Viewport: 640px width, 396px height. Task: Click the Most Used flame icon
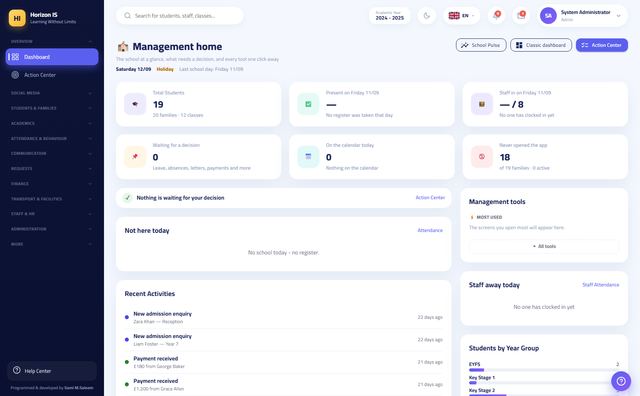tap(472, 217)
